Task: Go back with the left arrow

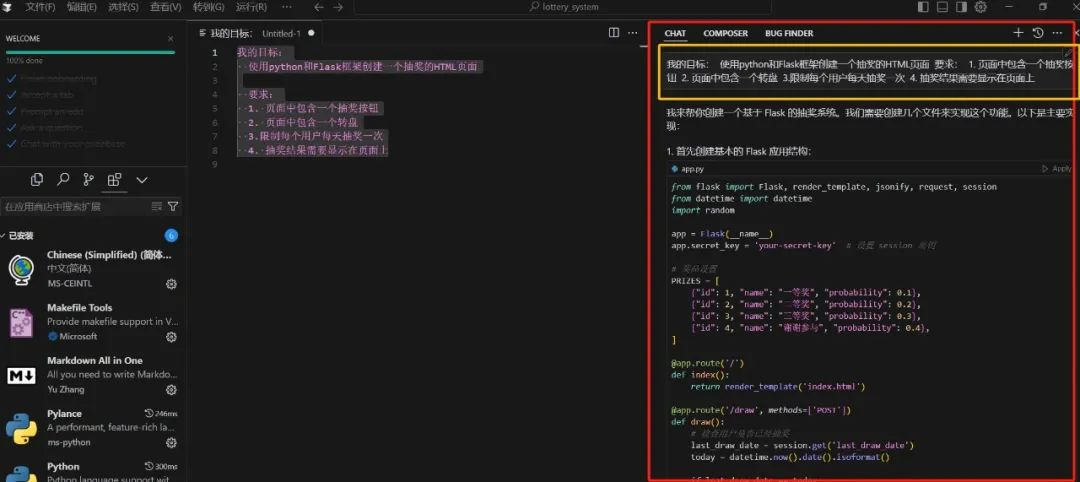Action: (x=318, y=7)
